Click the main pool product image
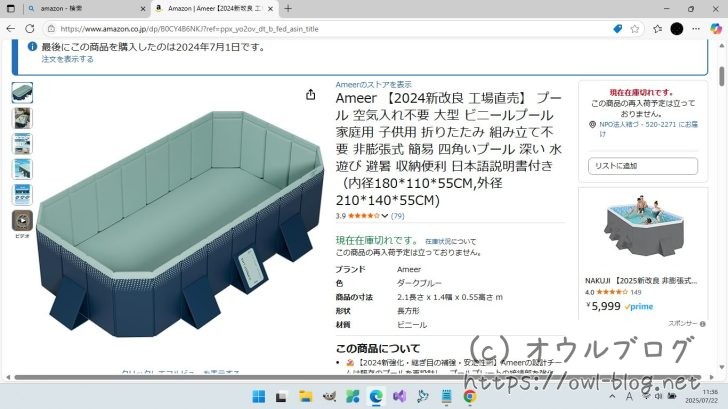This screenshot has height=409, width=728. 180,224
